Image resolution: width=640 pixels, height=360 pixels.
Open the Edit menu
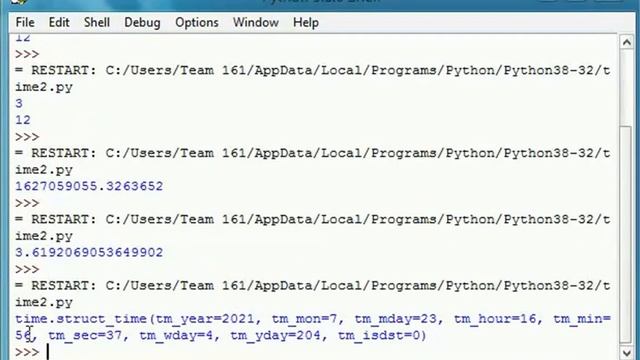click(x=59, y=22)
